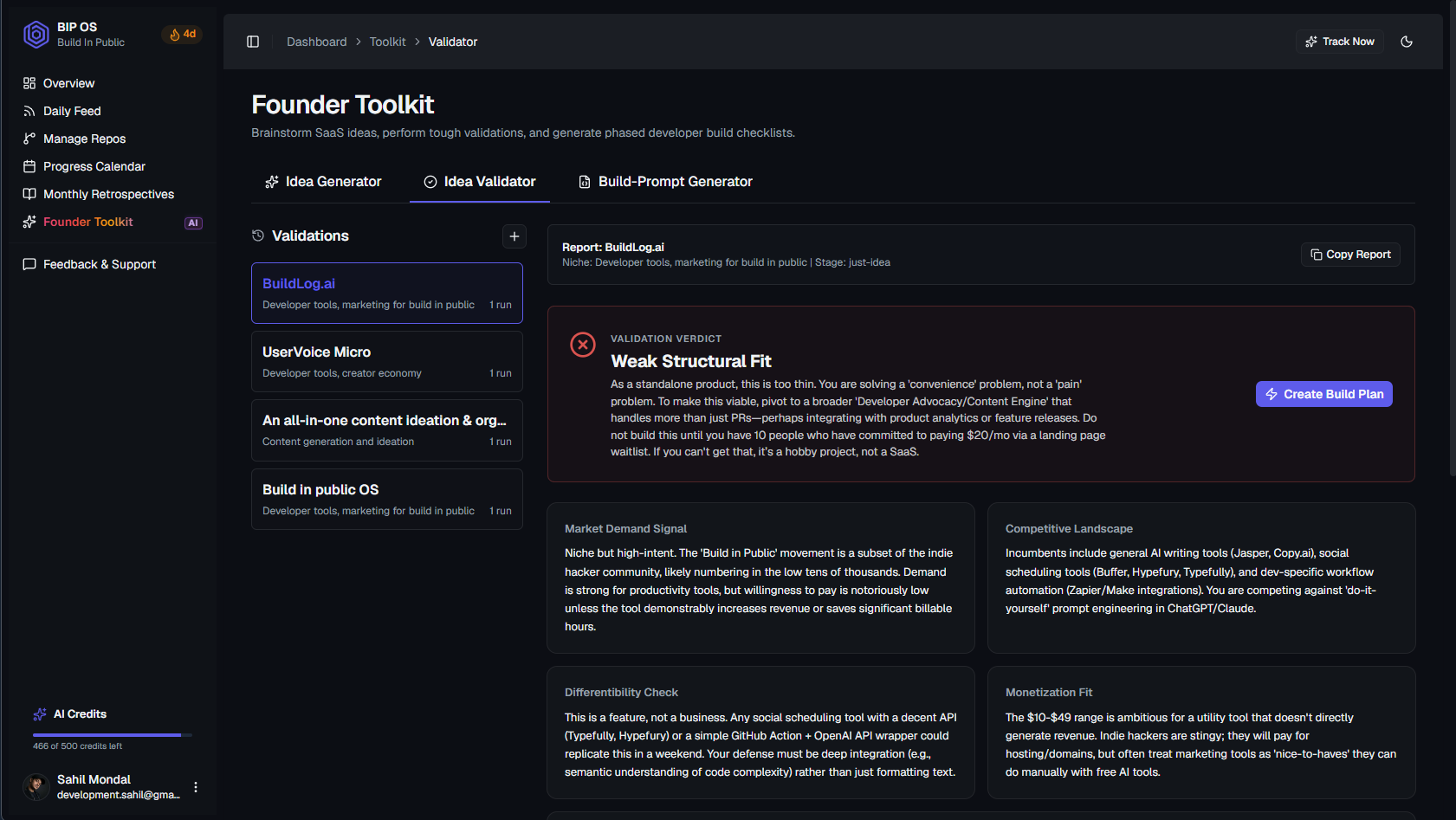The width and height of the screenshot is (1456, 820).
Task: Click the Build-Prompt Generator document icon
Action: click(585, 182)
